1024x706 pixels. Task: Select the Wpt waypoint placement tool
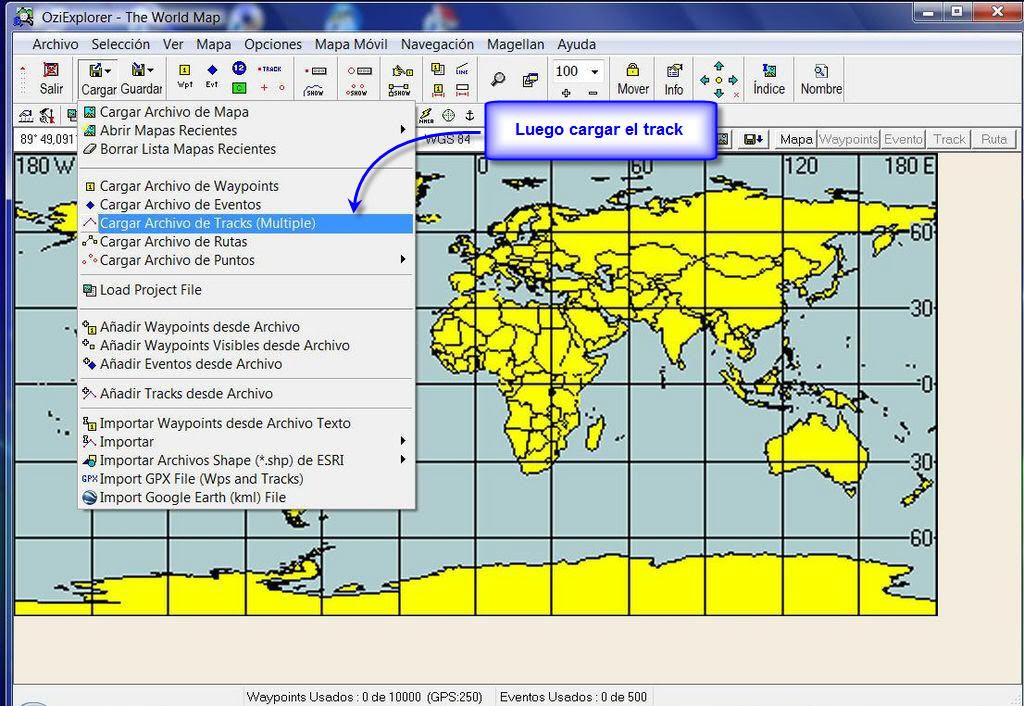(x=185, y=76)
